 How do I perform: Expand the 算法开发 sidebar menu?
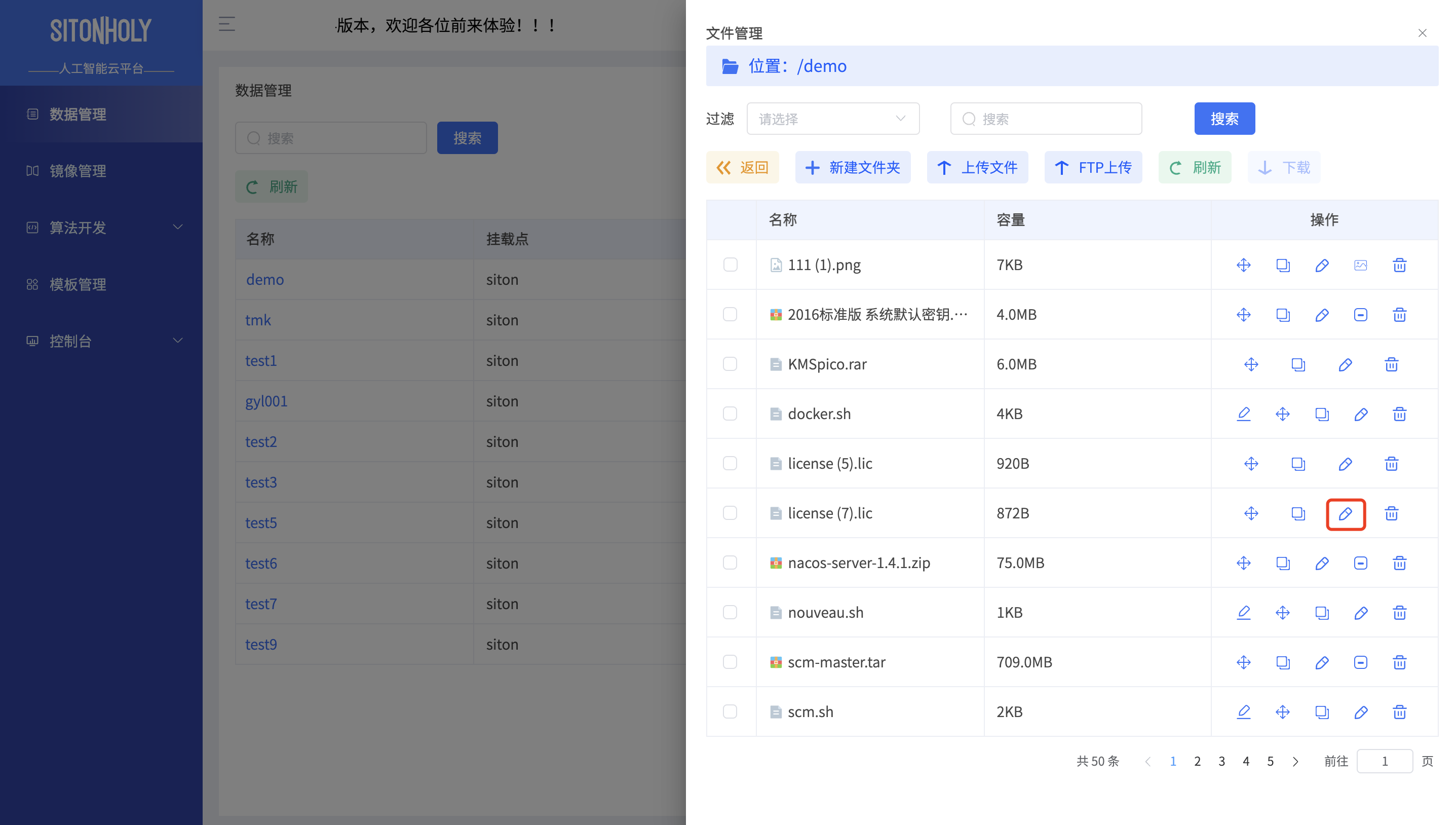tap(101, 227)
